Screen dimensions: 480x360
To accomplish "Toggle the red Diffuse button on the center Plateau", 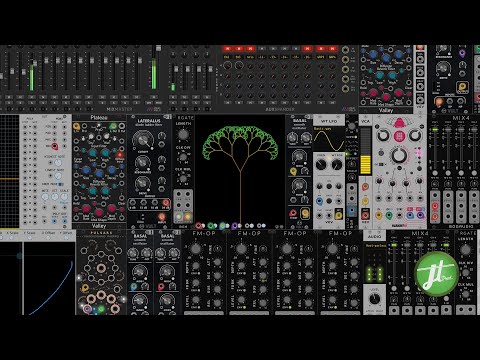I will tap(120, 154).
